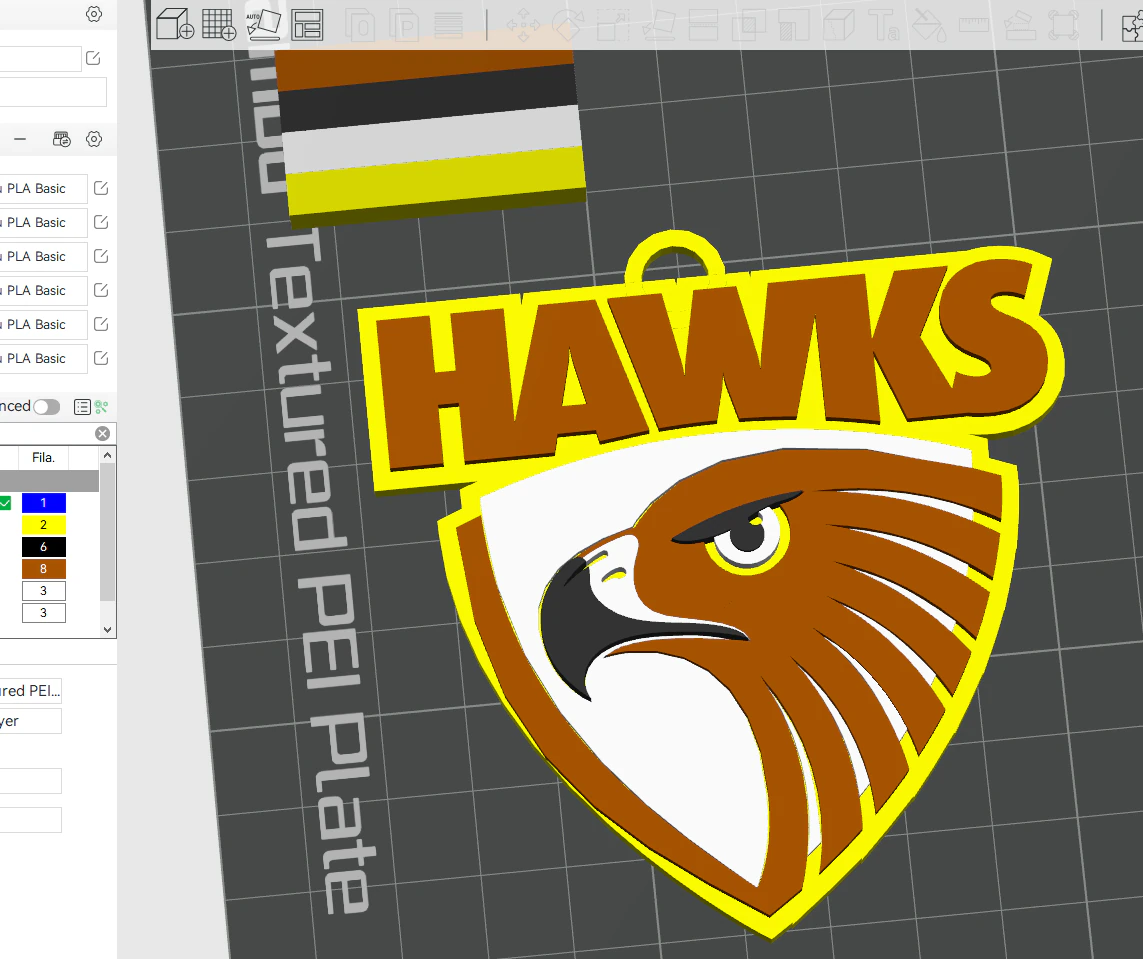The image size is (1143, 959).
Task: Select the Color painting bucket tool
Action: coord(929,26)
